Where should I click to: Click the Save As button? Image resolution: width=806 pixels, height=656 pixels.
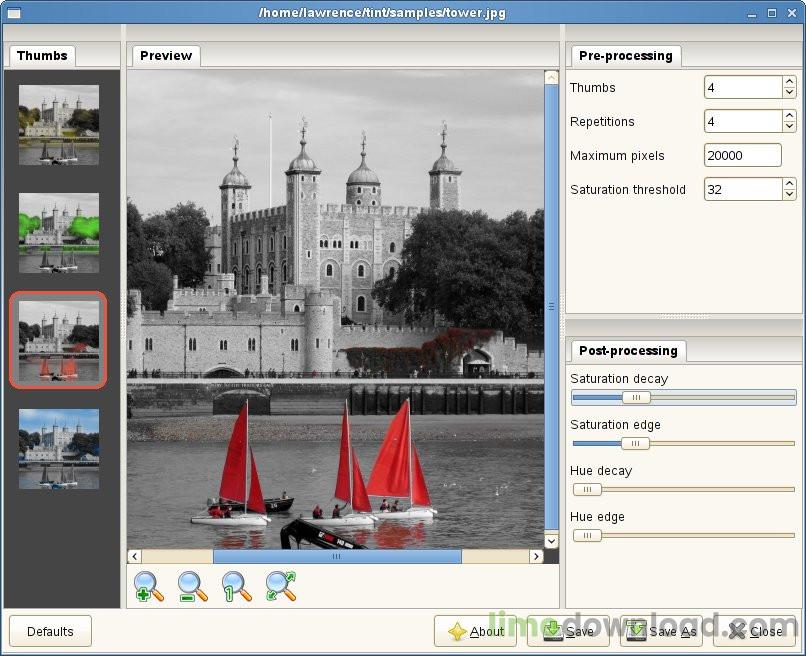(x=661, y=631)
